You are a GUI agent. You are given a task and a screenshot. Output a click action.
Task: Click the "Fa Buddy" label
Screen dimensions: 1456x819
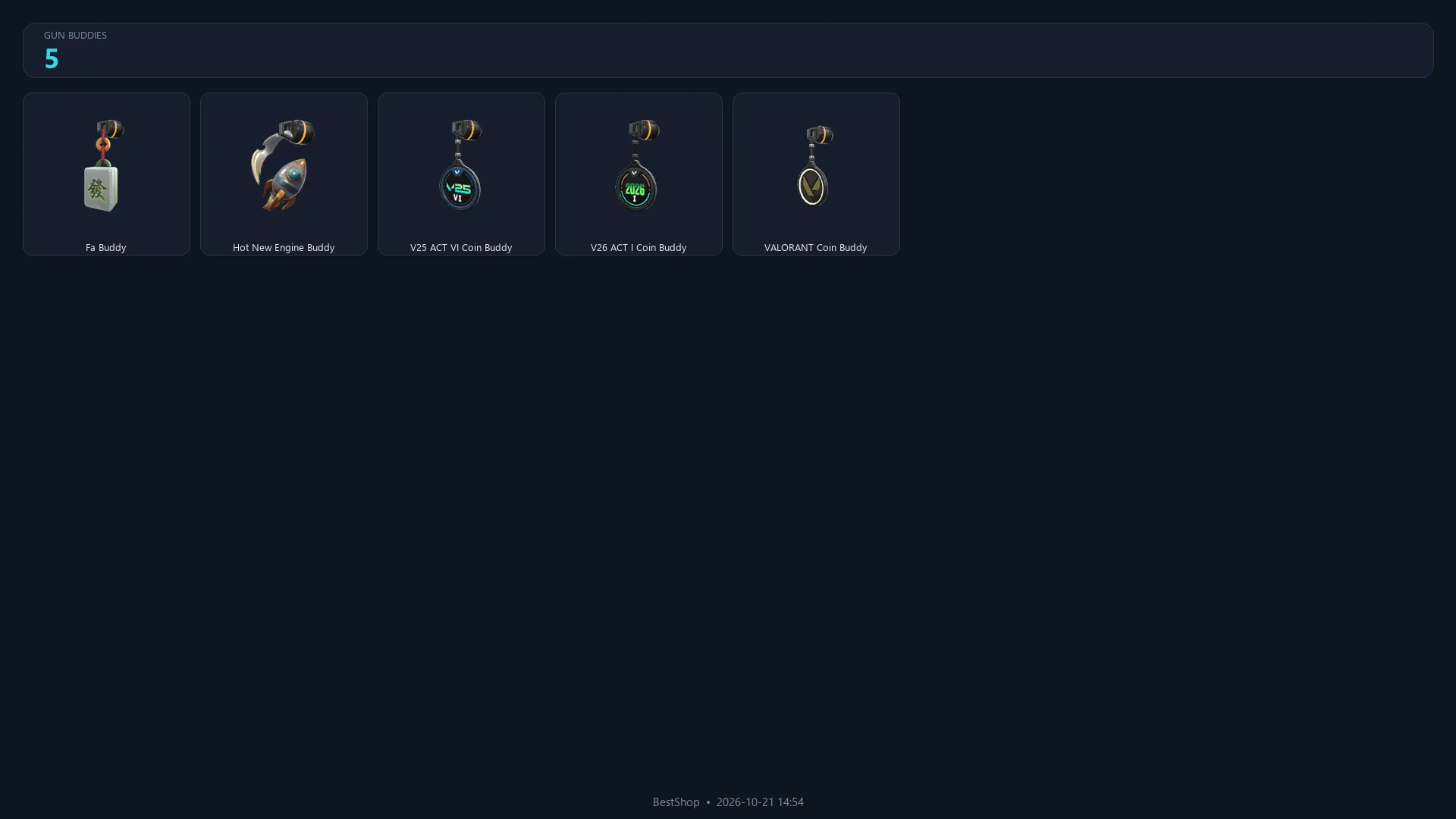105,248
